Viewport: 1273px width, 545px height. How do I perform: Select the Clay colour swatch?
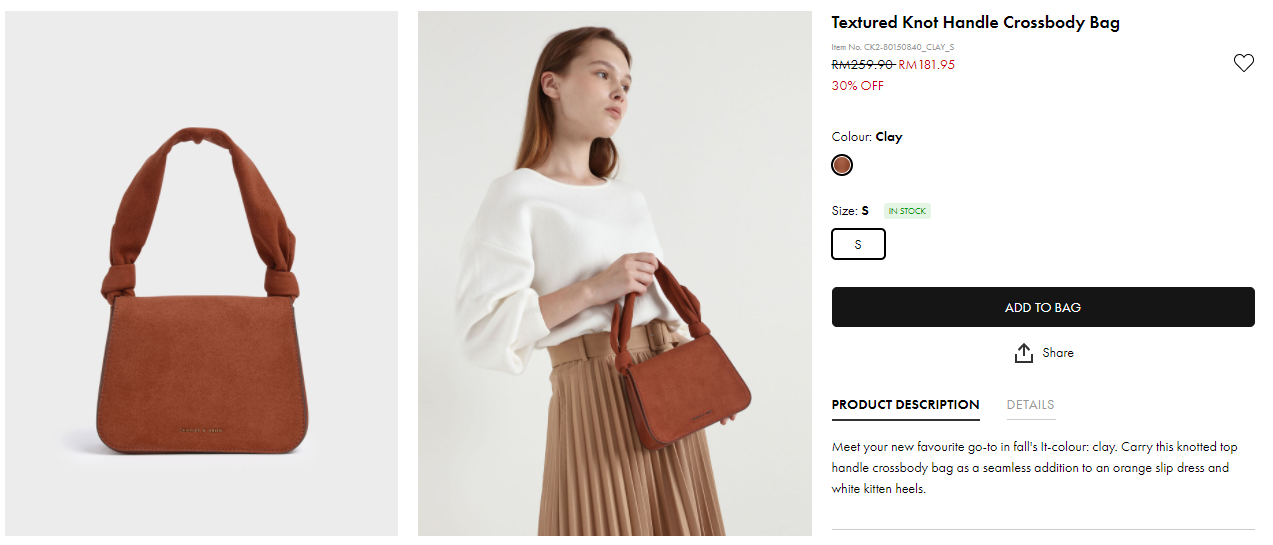click(842, 165)
